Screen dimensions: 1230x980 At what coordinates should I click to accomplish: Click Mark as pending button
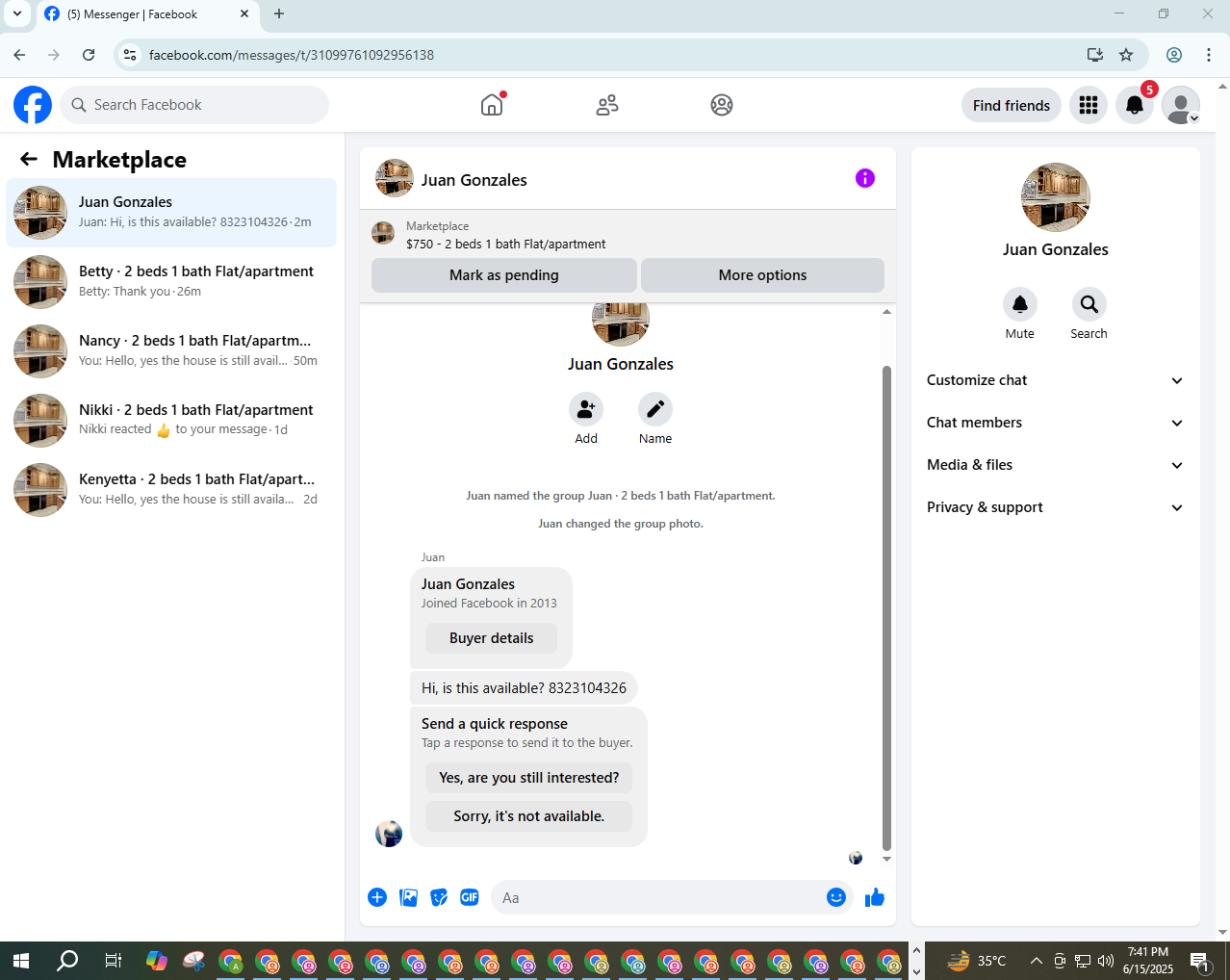click(x=504, y=275)
